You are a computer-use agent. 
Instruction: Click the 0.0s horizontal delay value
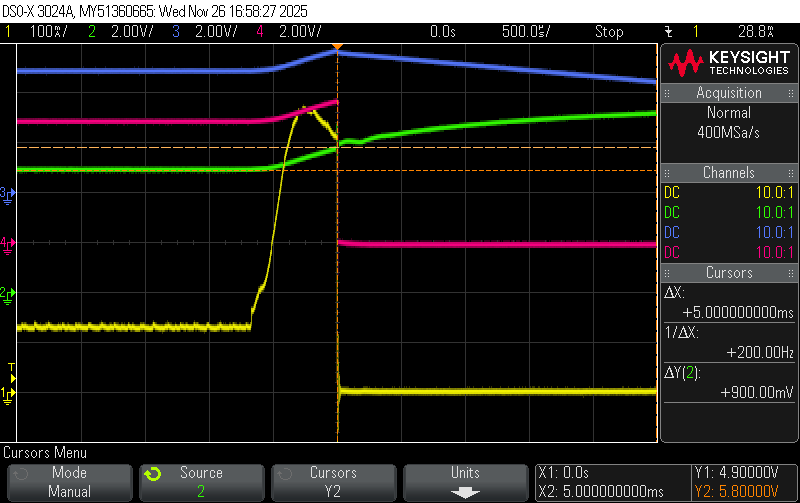point(442,32)
